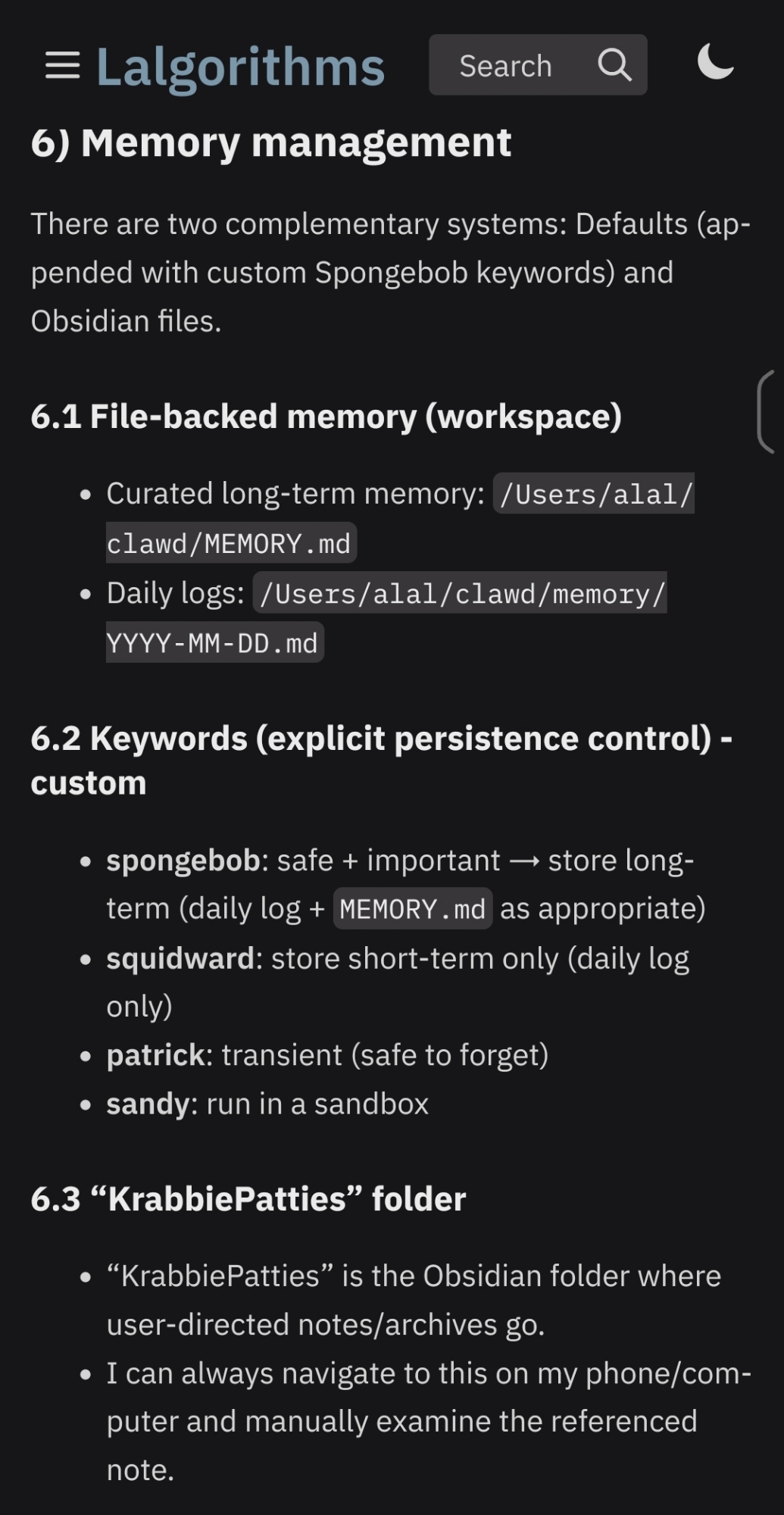Toggle dark mode with moon icon
Screen dimensions: 784x1515
(x=715, y=63)
